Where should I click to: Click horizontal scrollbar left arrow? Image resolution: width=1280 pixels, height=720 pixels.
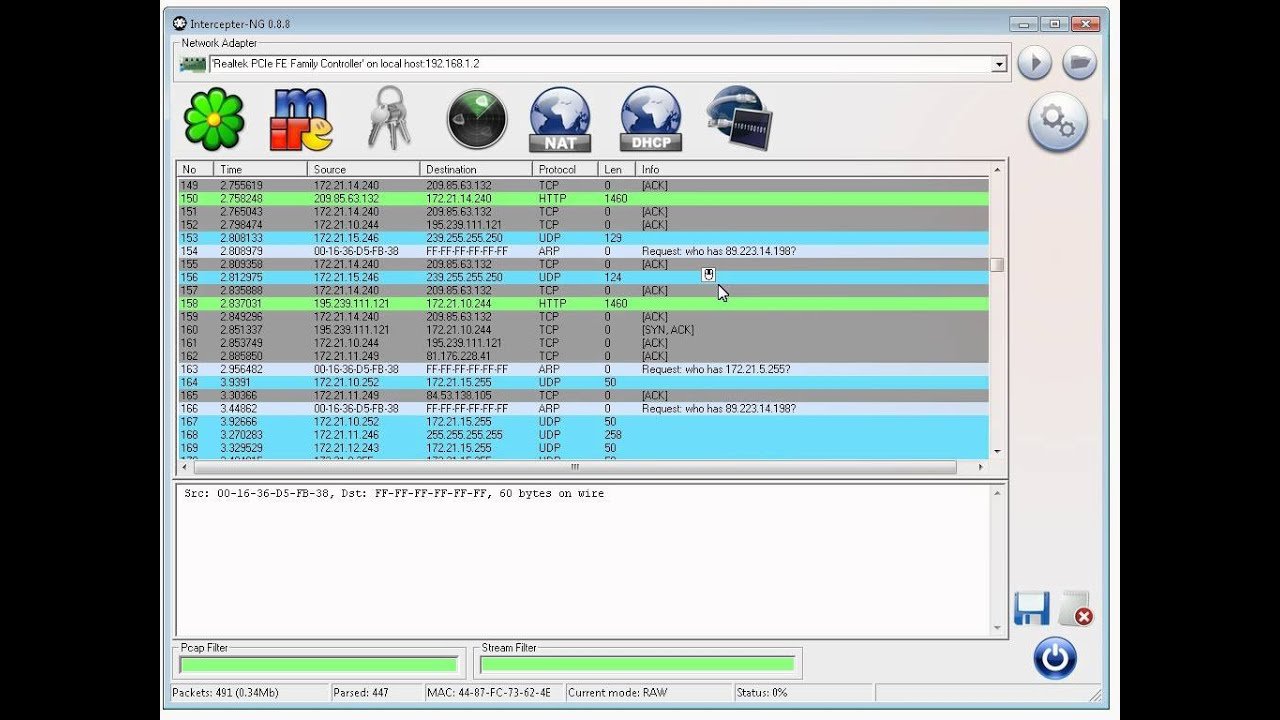coord(184,467)
